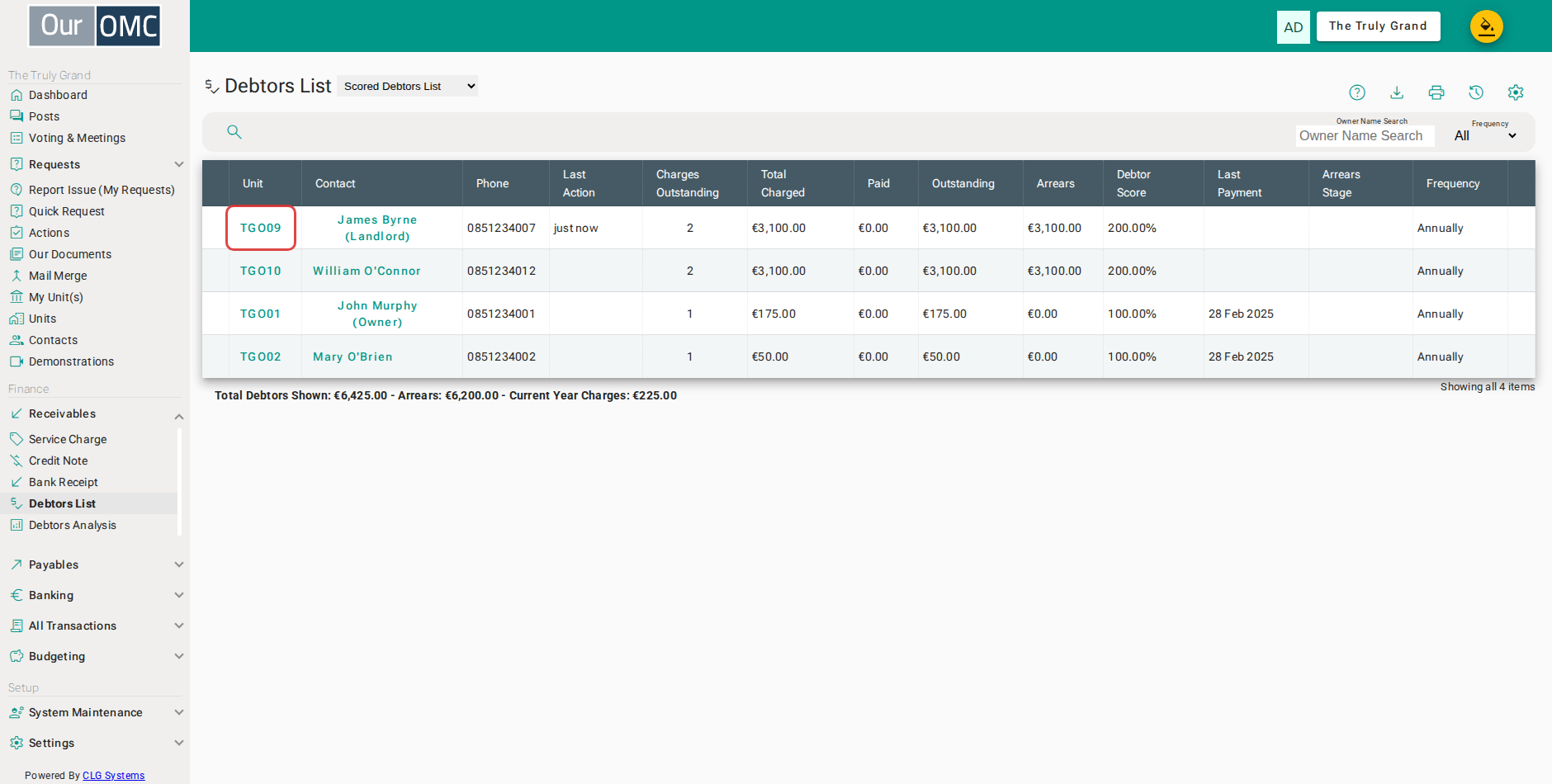The image size is (1552, 784).
Task: Click the Contacts people icon
Action: click(17, 340)
